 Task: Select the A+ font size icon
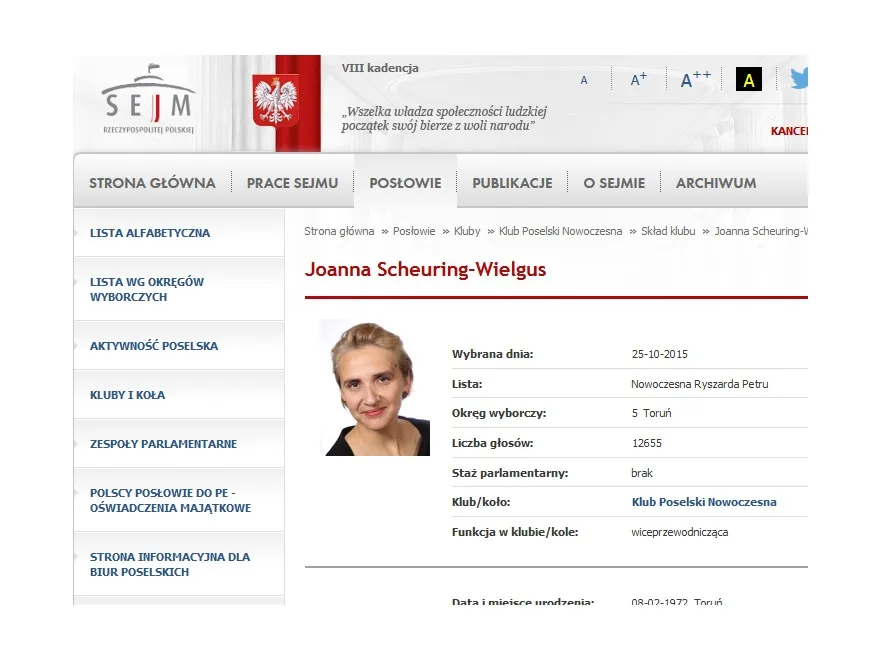point(637,78)
